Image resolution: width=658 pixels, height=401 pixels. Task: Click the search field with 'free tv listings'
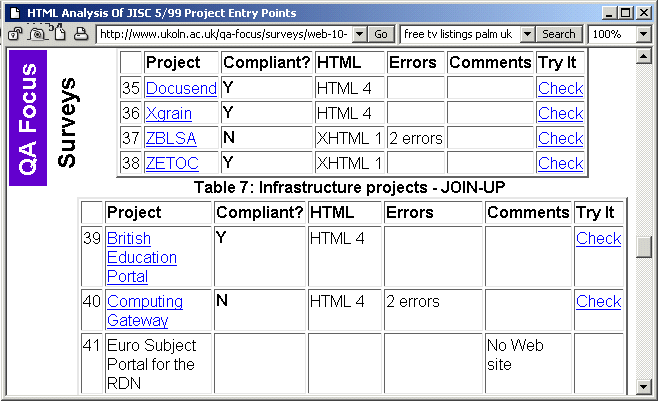460,34
